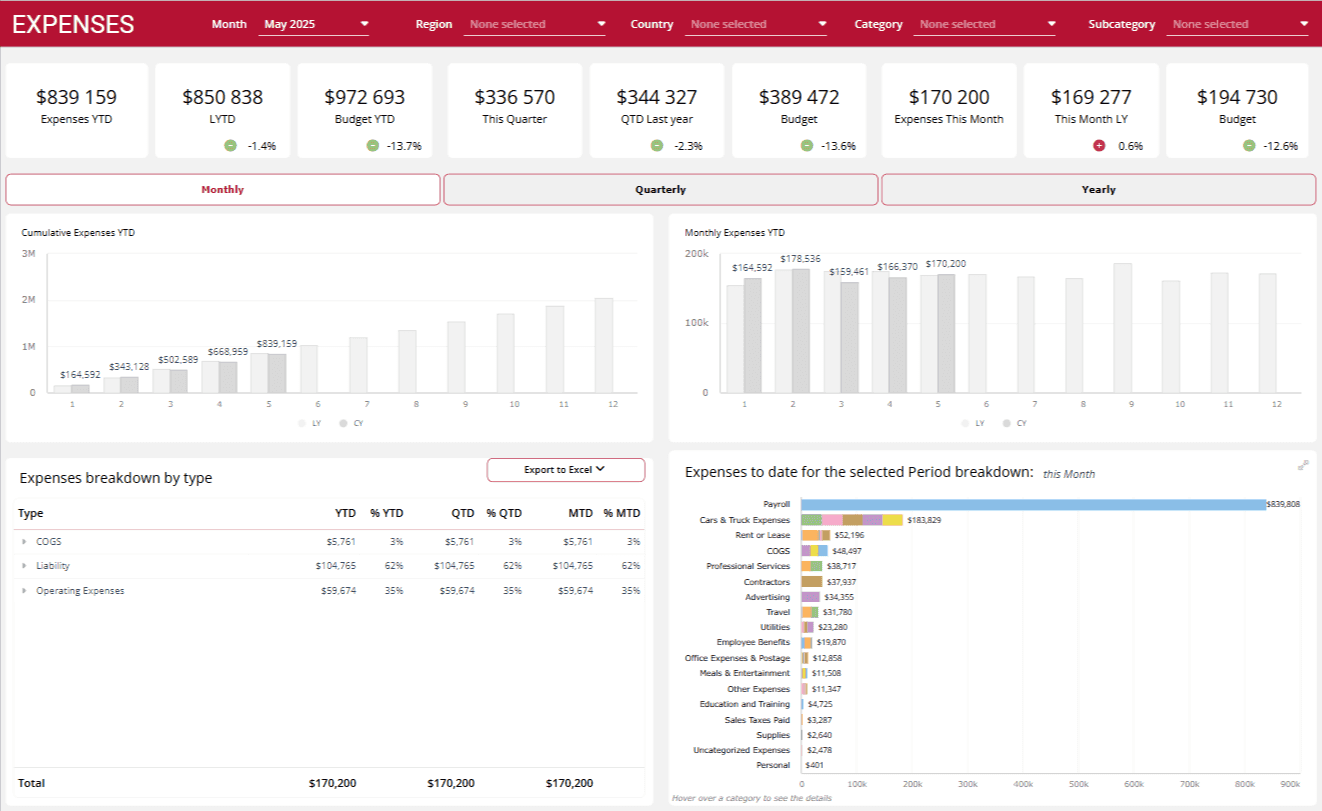Toggle the LY legend on Cumulative Expenses chart
Viewport: 1322px width, 811px height.
tap(308, 423)
